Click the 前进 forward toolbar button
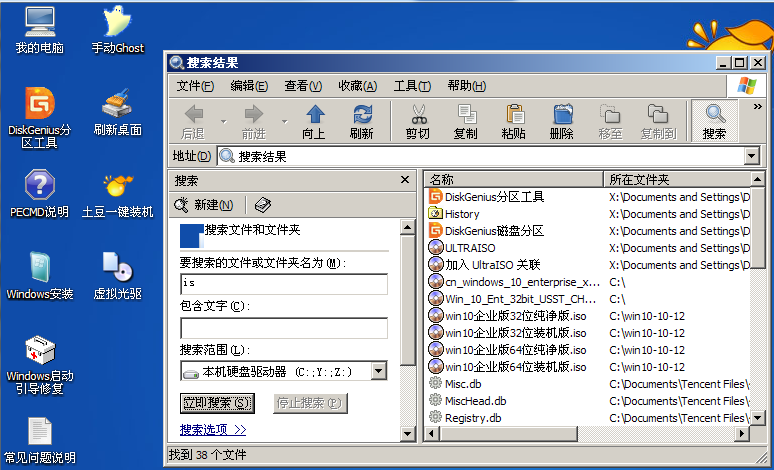Screen dimensions: 774x470 (254, 121)
